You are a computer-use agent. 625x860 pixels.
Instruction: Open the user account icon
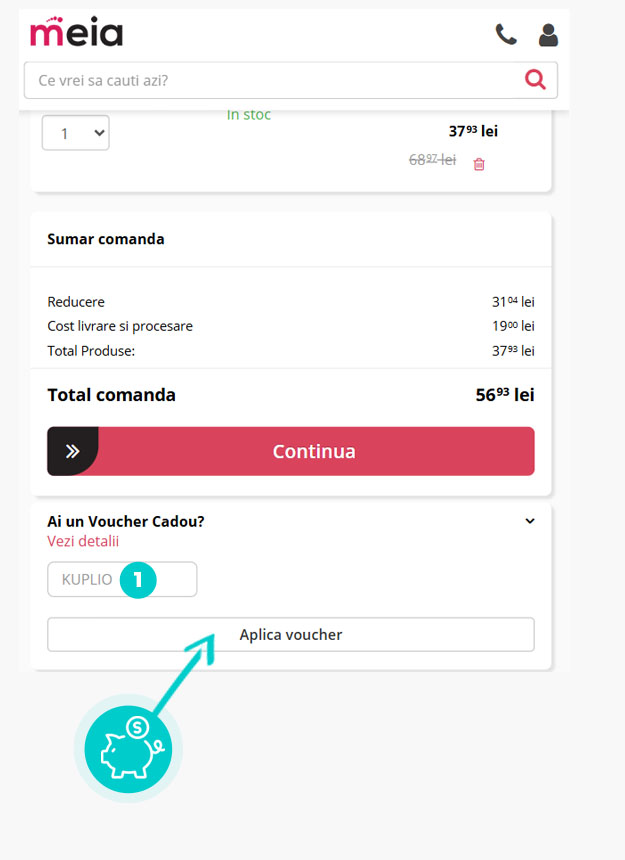[x=548, y=35]
